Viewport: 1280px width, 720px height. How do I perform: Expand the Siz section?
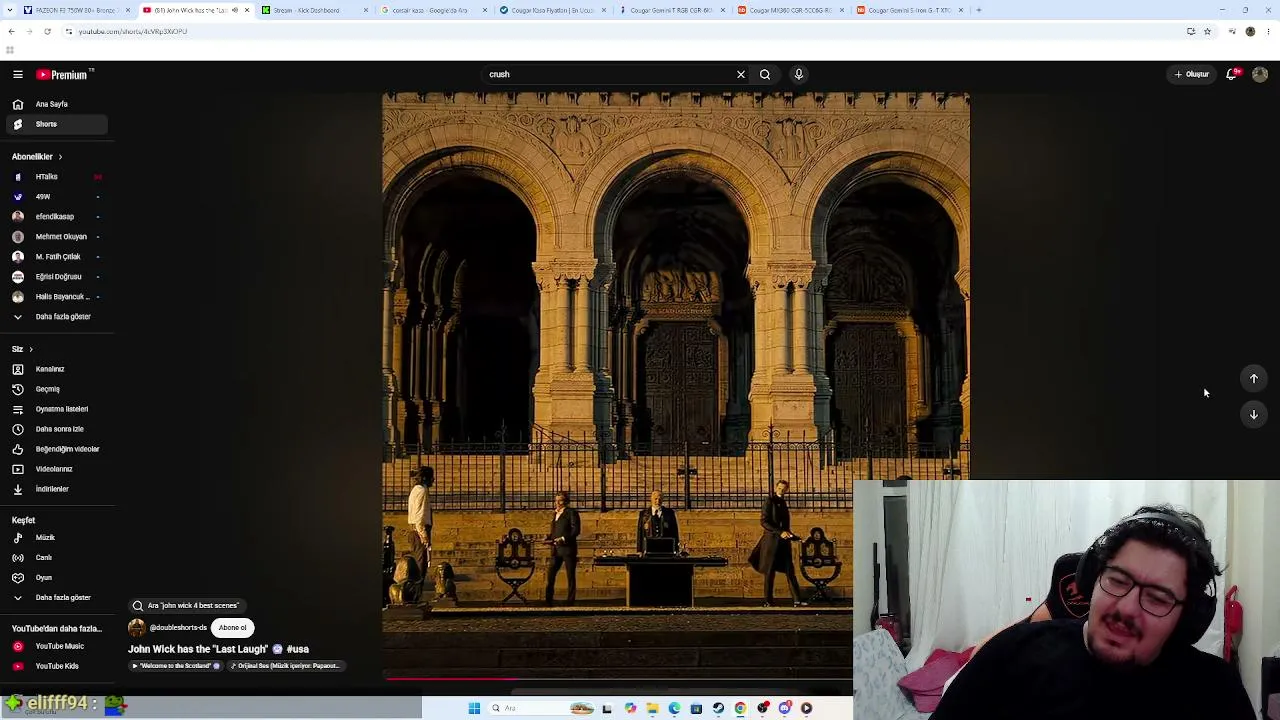22,349
